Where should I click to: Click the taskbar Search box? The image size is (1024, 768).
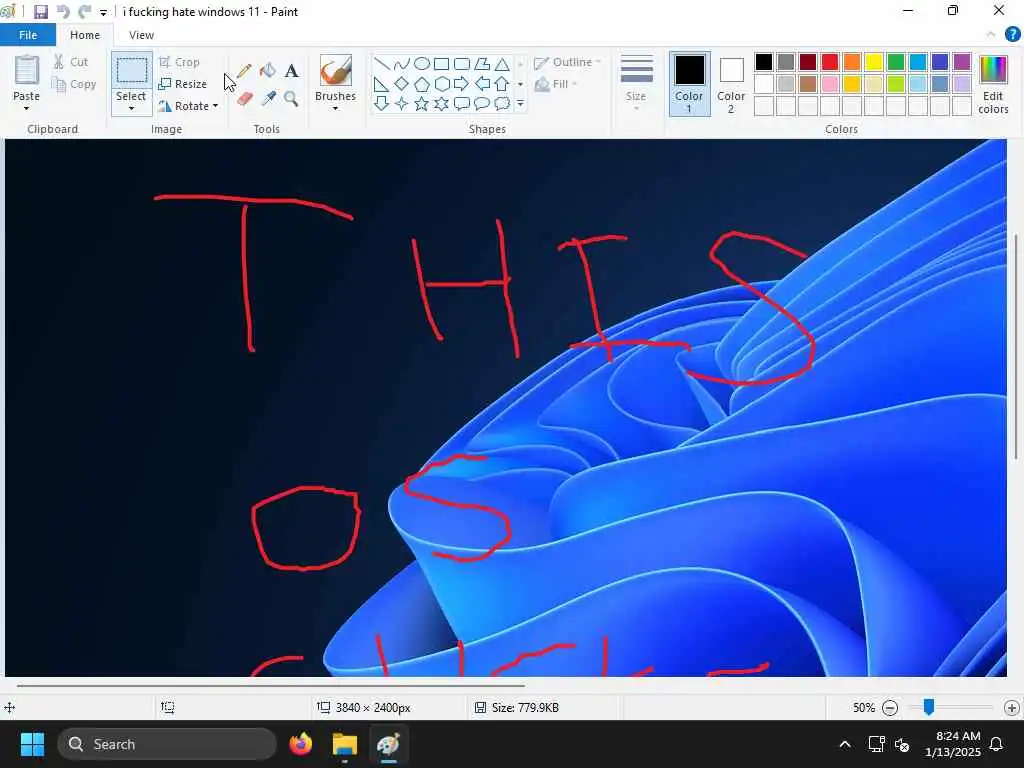[167, 744]
